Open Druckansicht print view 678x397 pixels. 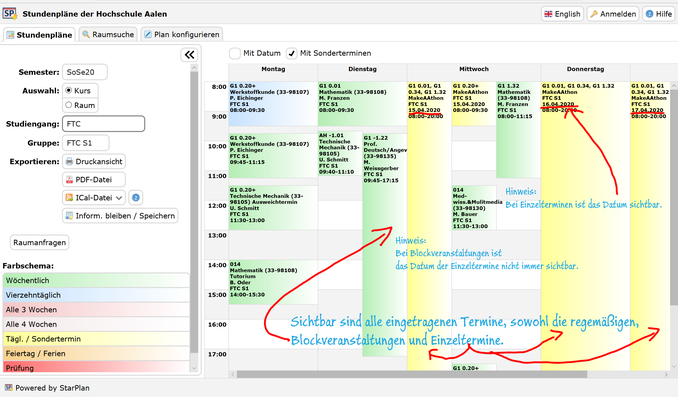coord(94,161)
